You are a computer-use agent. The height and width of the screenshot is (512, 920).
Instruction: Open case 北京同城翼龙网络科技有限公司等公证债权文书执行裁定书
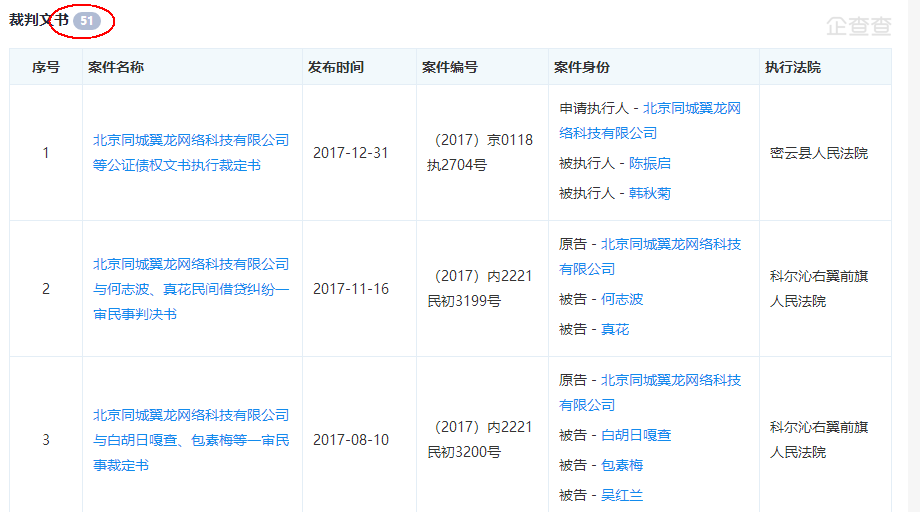(x=191, y=152)
